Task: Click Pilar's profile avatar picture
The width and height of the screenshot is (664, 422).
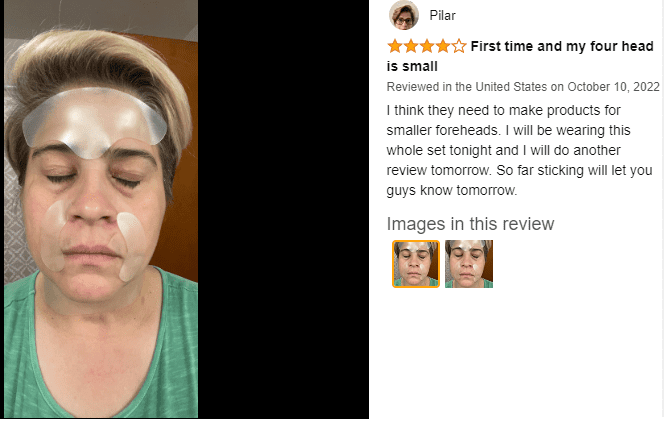Action: tap(404, 15)
